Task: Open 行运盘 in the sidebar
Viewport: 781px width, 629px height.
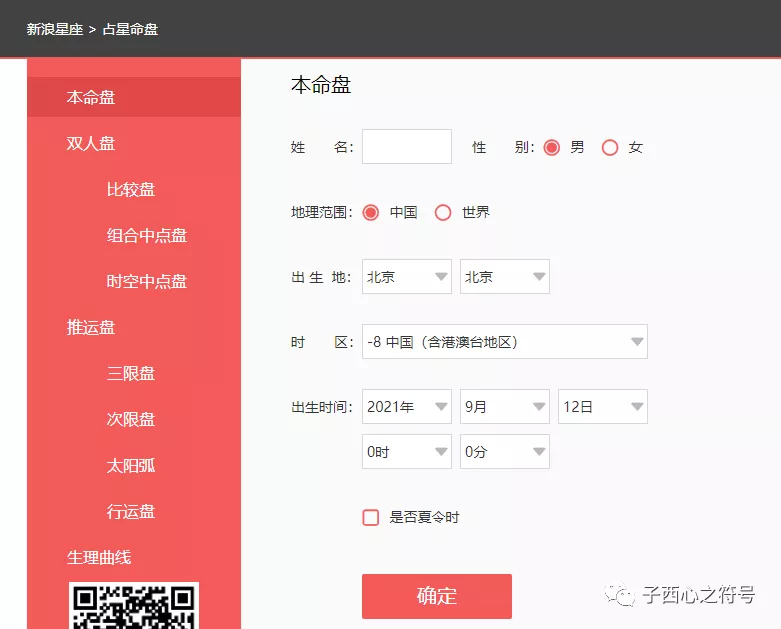Action: coord(131,511)
